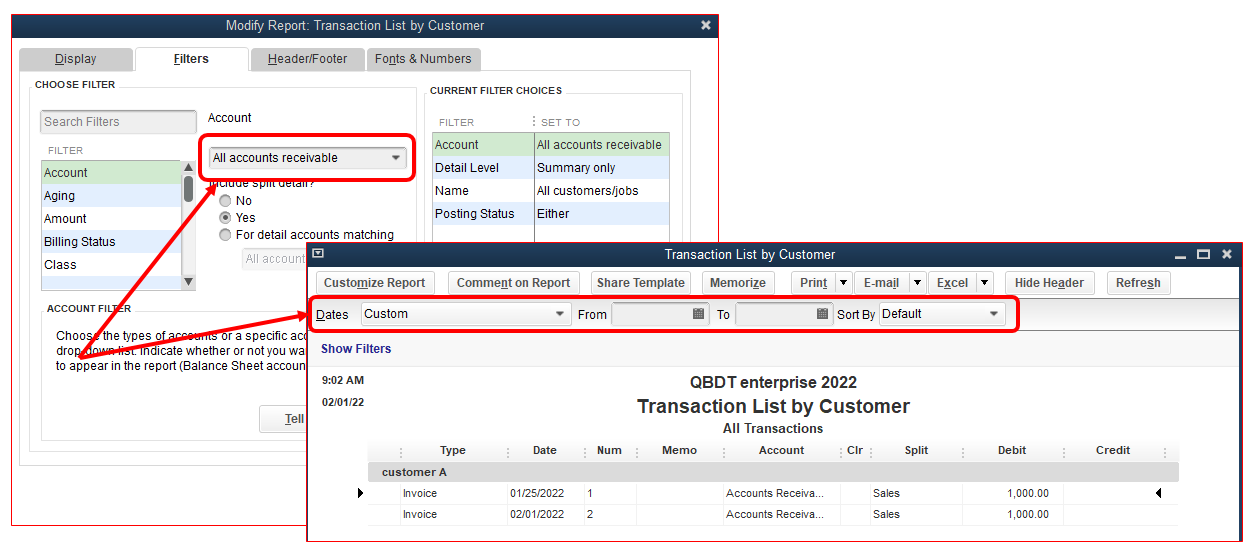
Task: Click the Credit column header
Action: [1113, 451]
